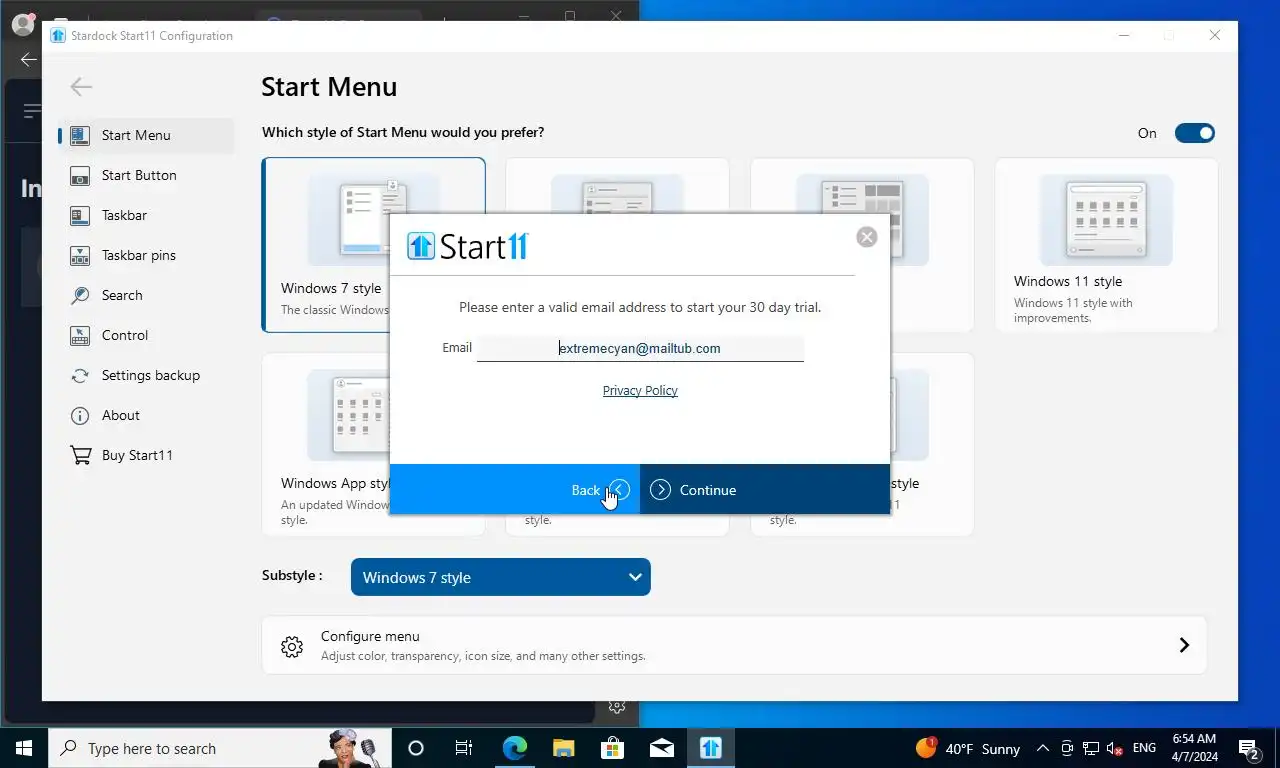Open the Windows Start button
1280x768 pixels.
[x=24, y=748]
